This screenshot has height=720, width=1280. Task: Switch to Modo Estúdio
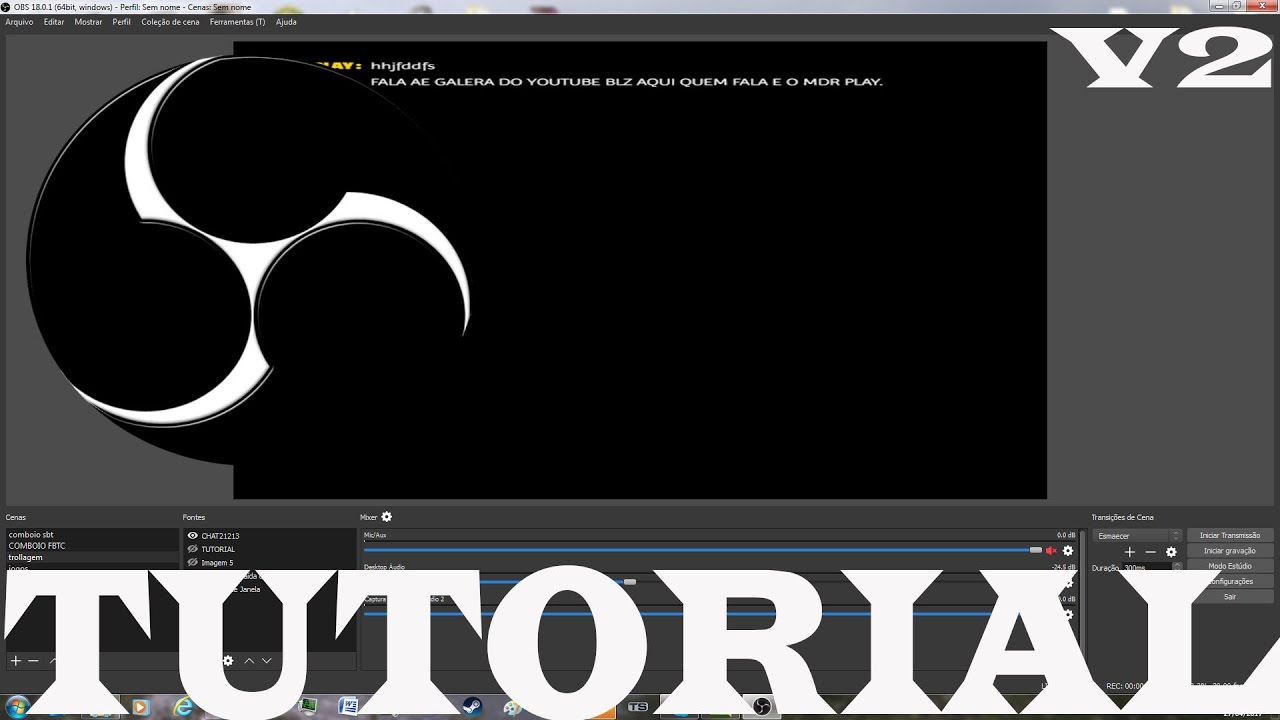[x=1230, y=566]
